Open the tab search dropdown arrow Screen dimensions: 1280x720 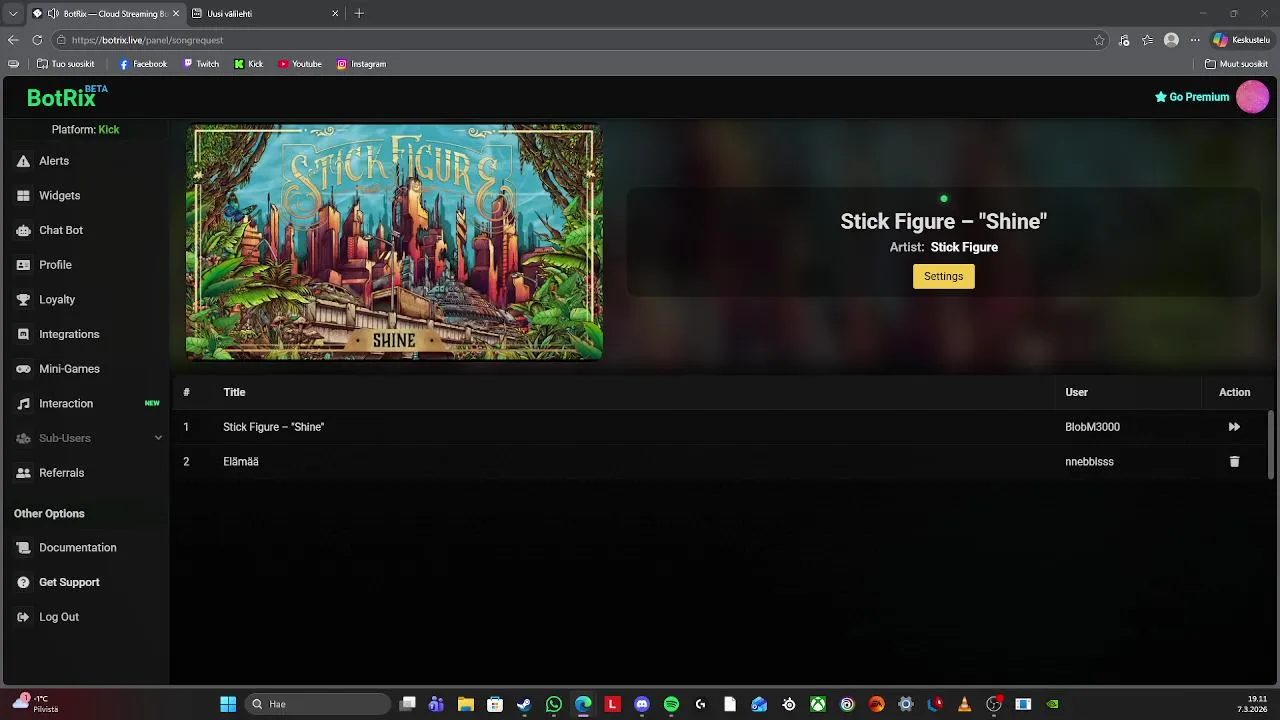(13, 14)
